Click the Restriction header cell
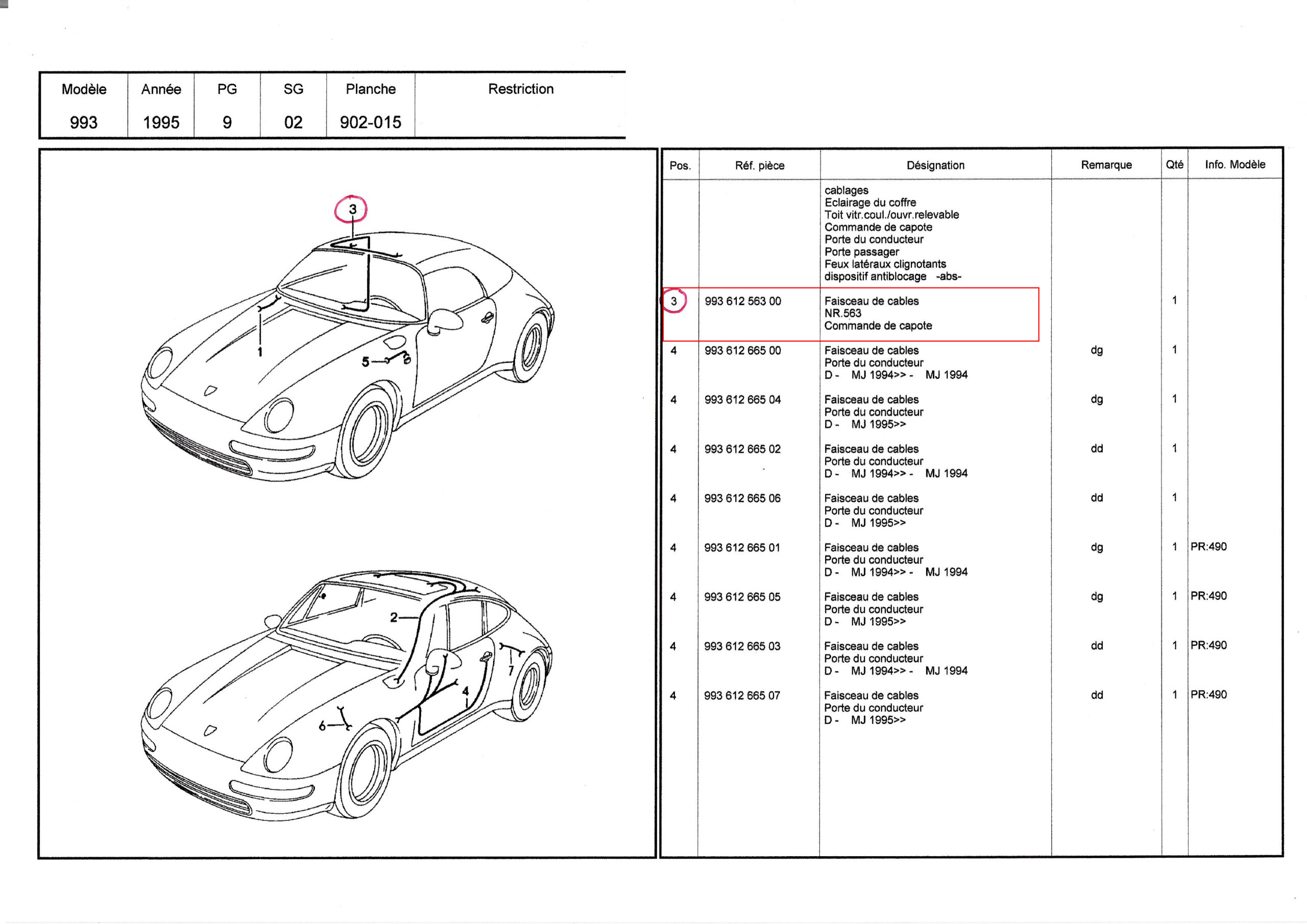The height and width of the screenshot is (924, 1307). (520, 89)
